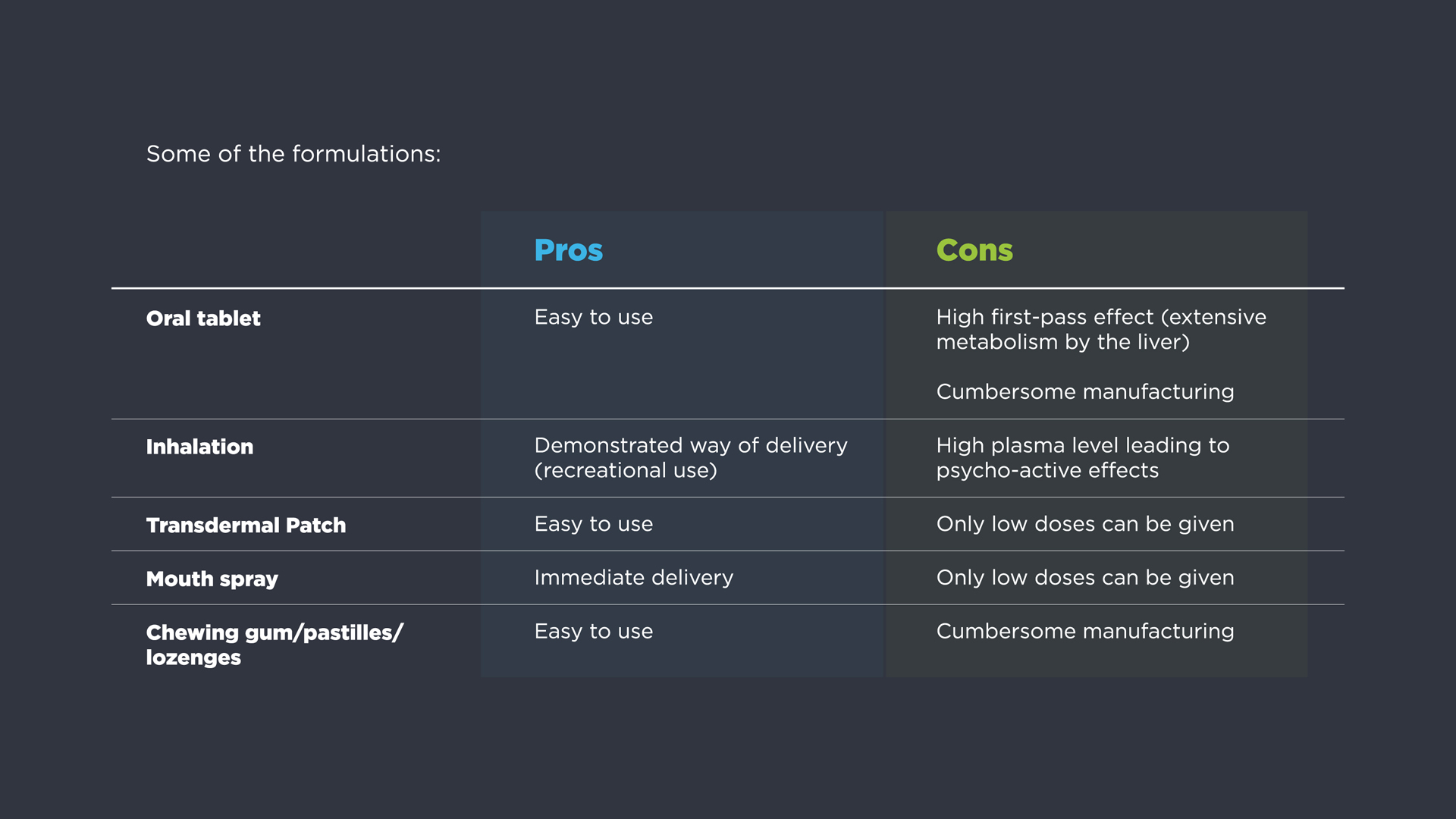Select the Mouth spray row label
Image resolution: width=1456 pixels, height=819 pixels.
pos(212,579)
